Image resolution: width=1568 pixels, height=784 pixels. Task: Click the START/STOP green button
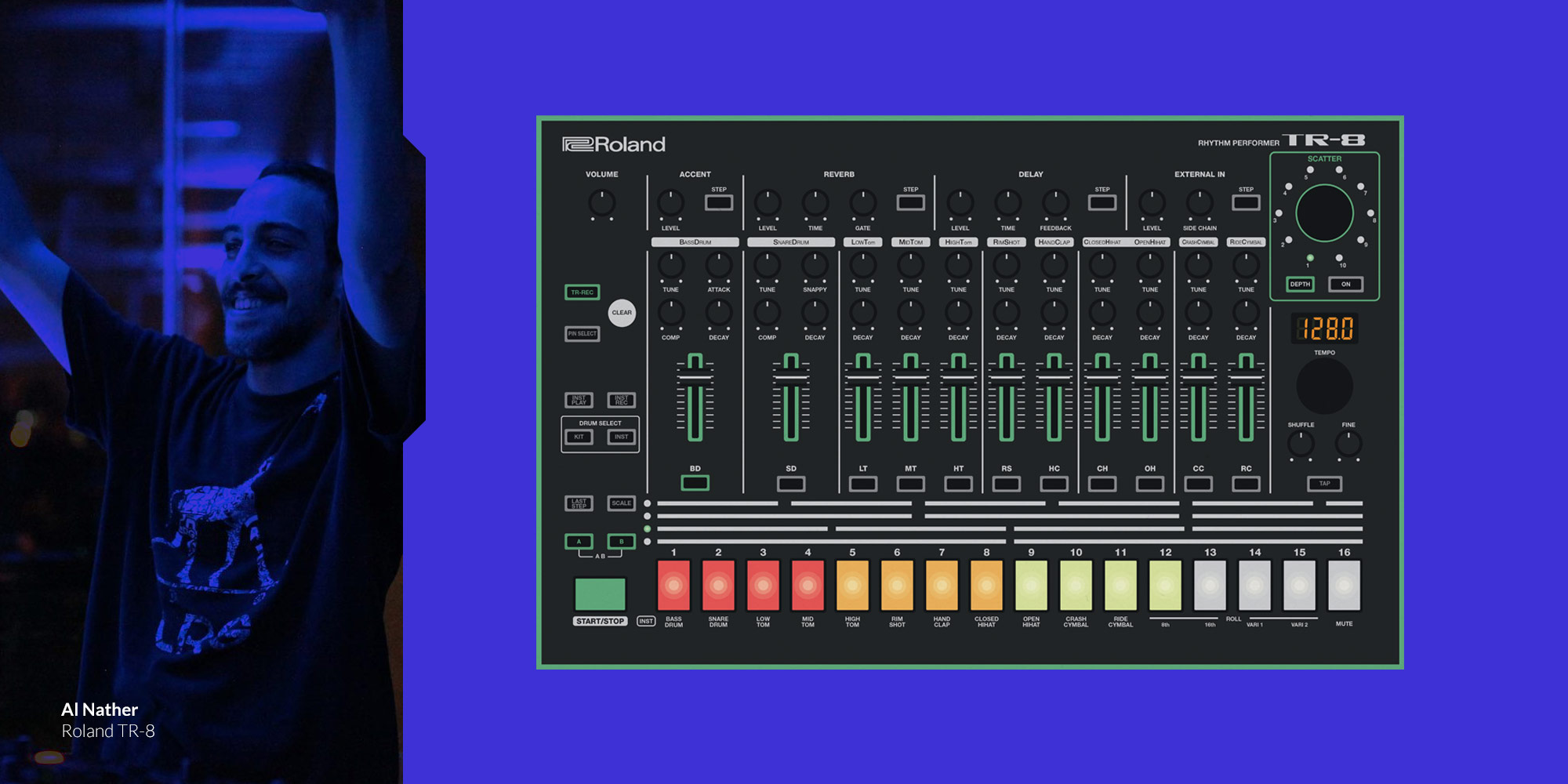601,593
